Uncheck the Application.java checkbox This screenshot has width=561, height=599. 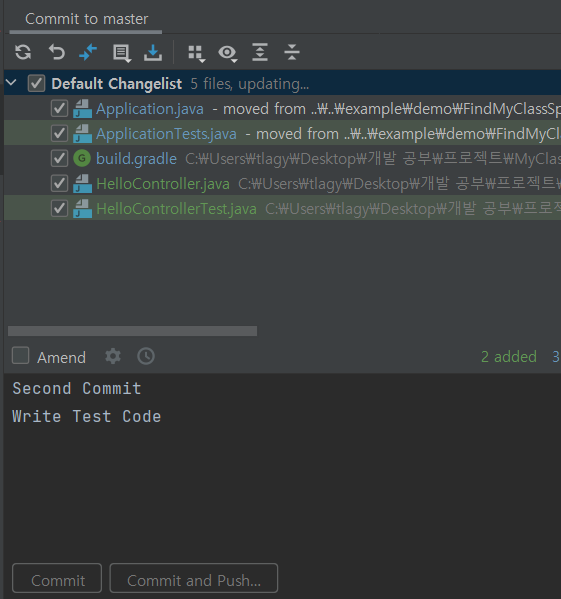[59, 108]
